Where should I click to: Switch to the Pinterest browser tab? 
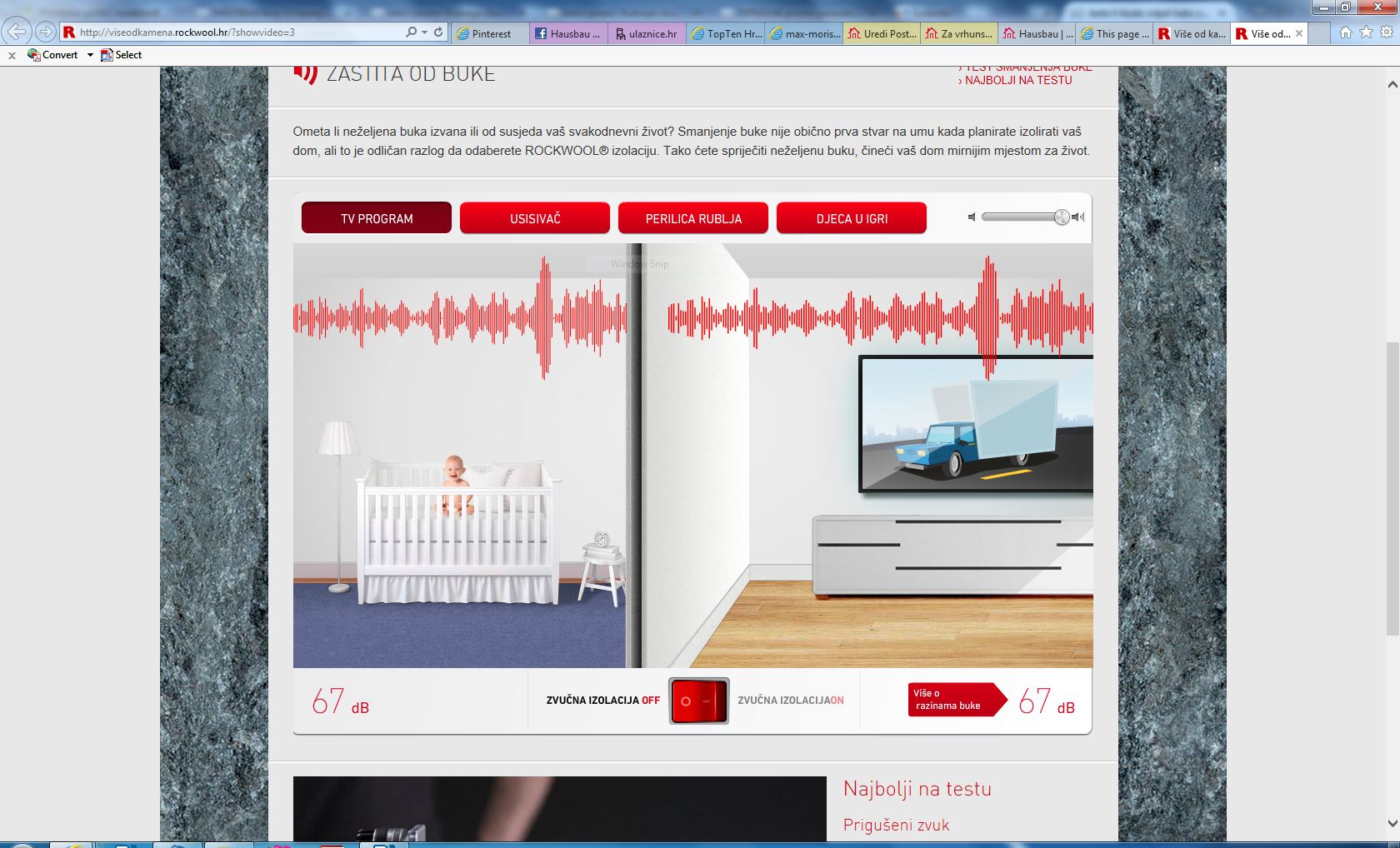491,34
